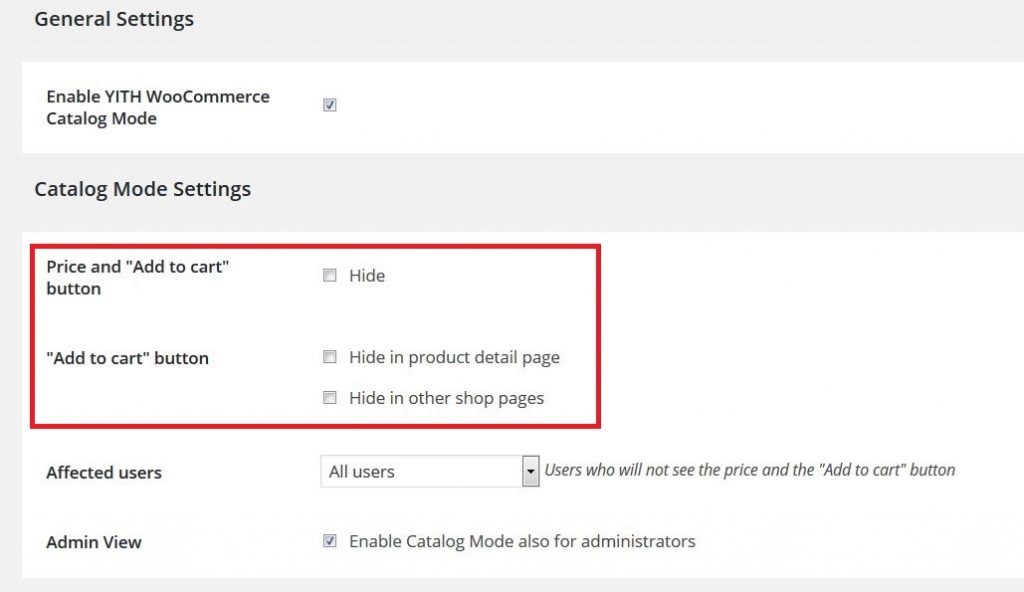Click the Affected users description text
Viewport: 1024px width, 592px height.
pos(750,470)
